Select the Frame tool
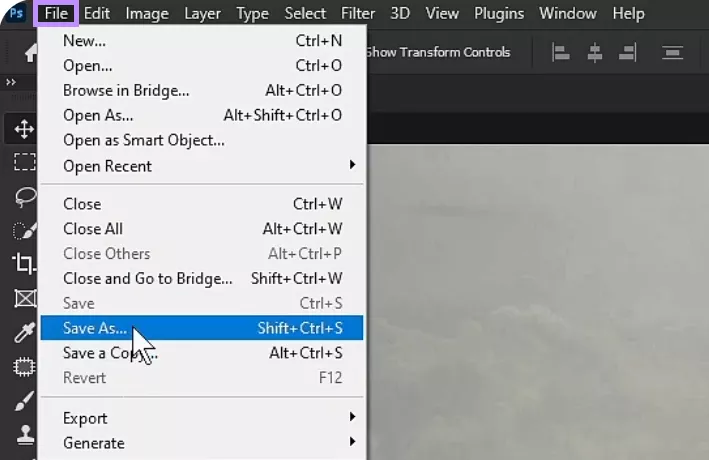The image size is (709, 460). click(23, 298)
